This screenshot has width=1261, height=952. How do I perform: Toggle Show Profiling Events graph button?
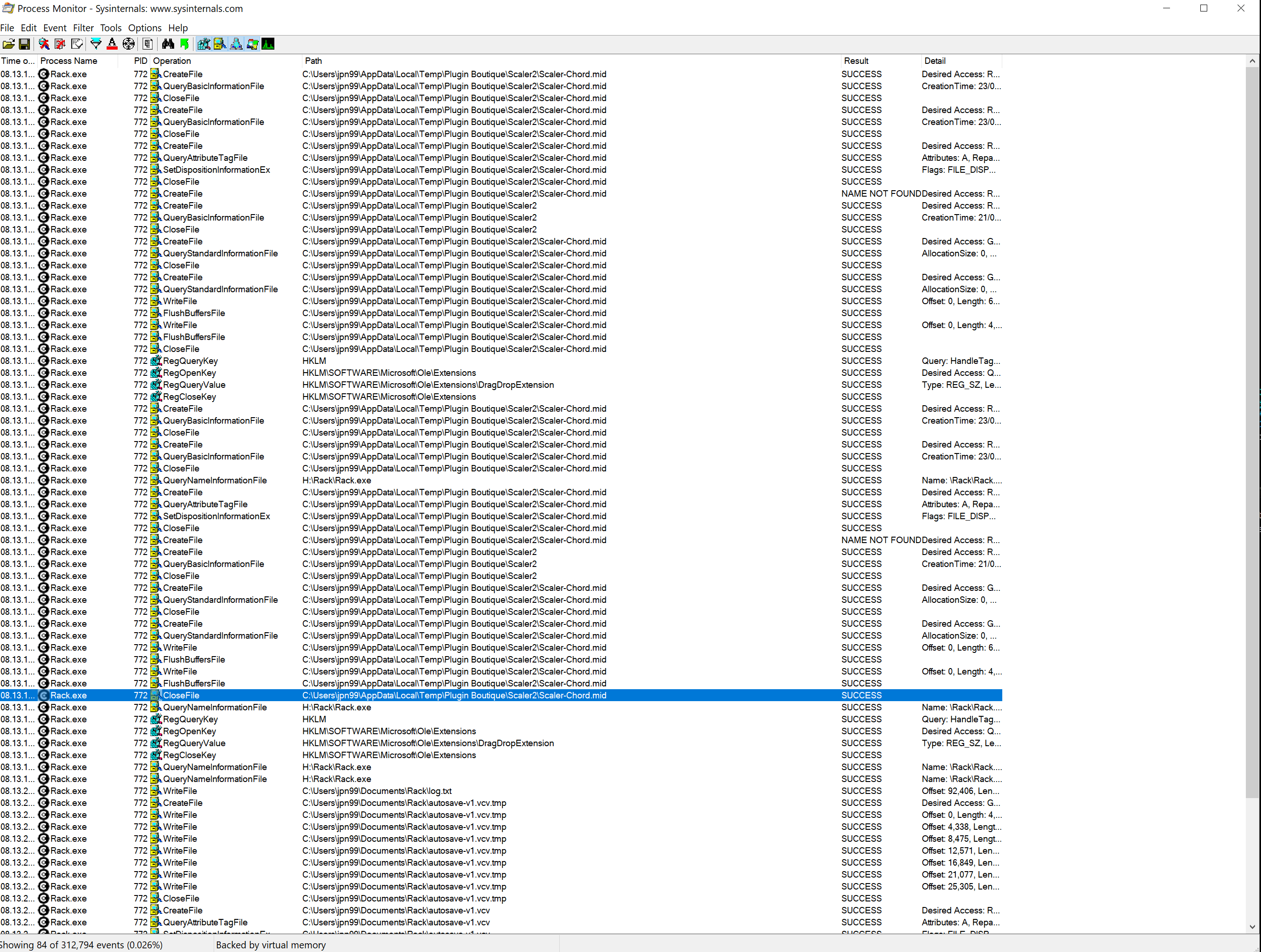[268, 44]
